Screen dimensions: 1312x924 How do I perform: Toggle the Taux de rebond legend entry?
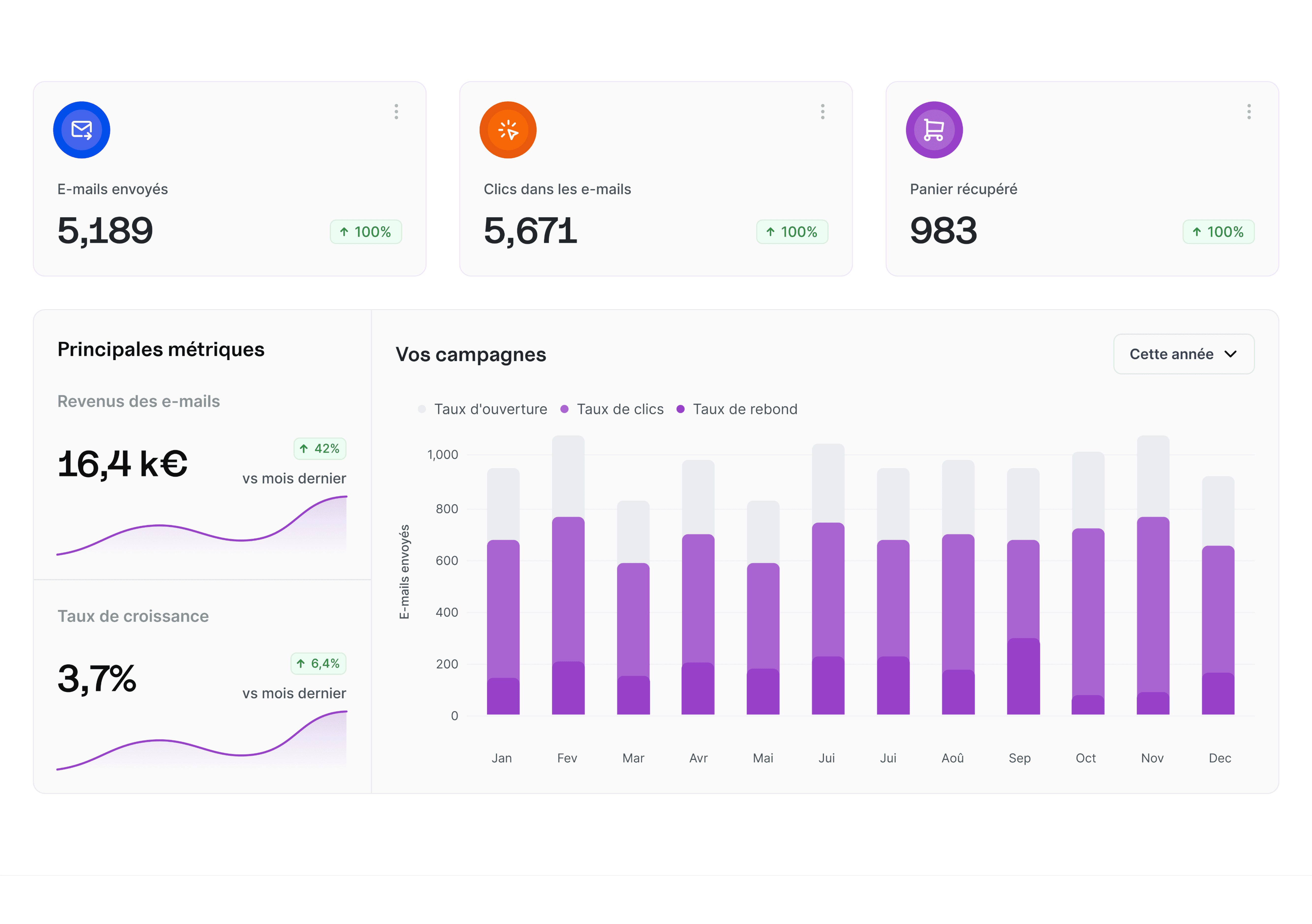click(x=737, y=409)
